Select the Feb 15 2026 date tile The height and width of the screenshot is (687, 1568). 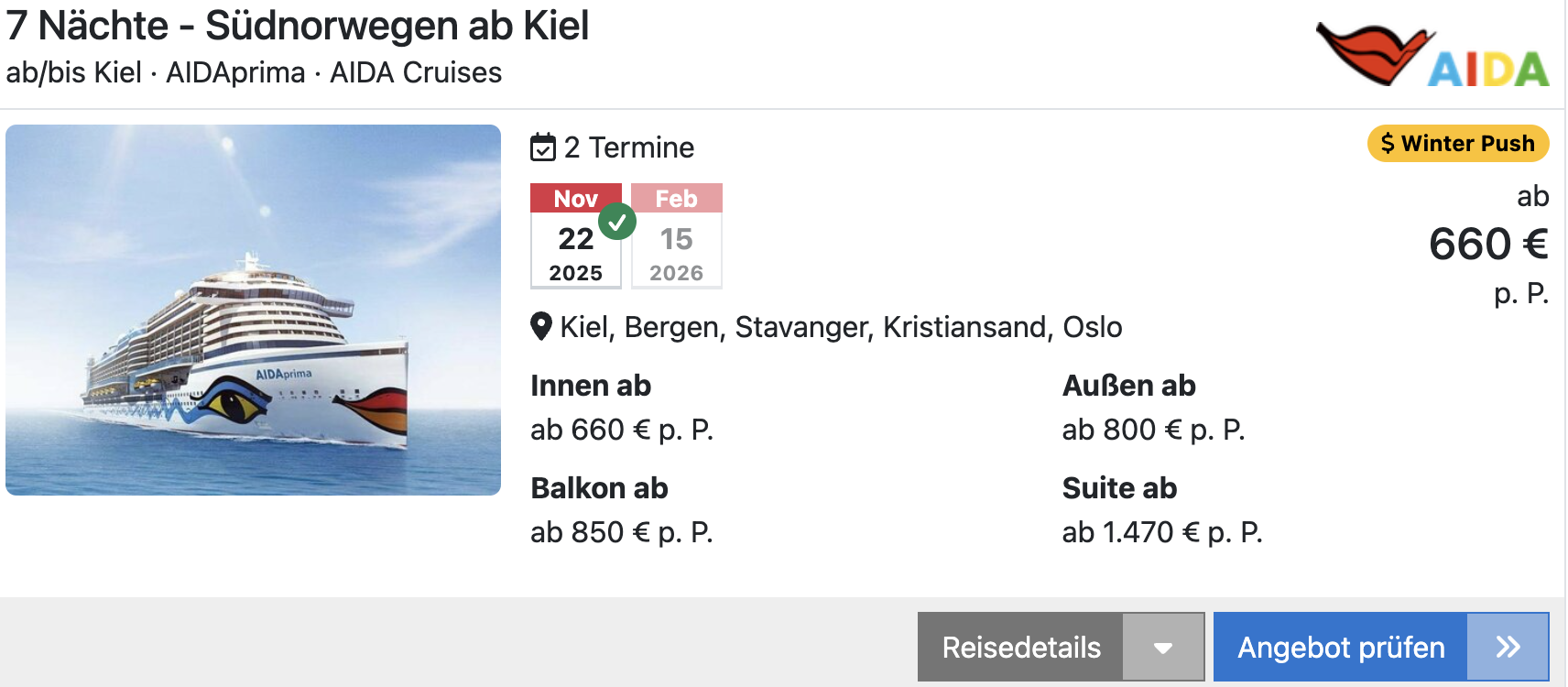pyautogui.click(x=677, y=236)
